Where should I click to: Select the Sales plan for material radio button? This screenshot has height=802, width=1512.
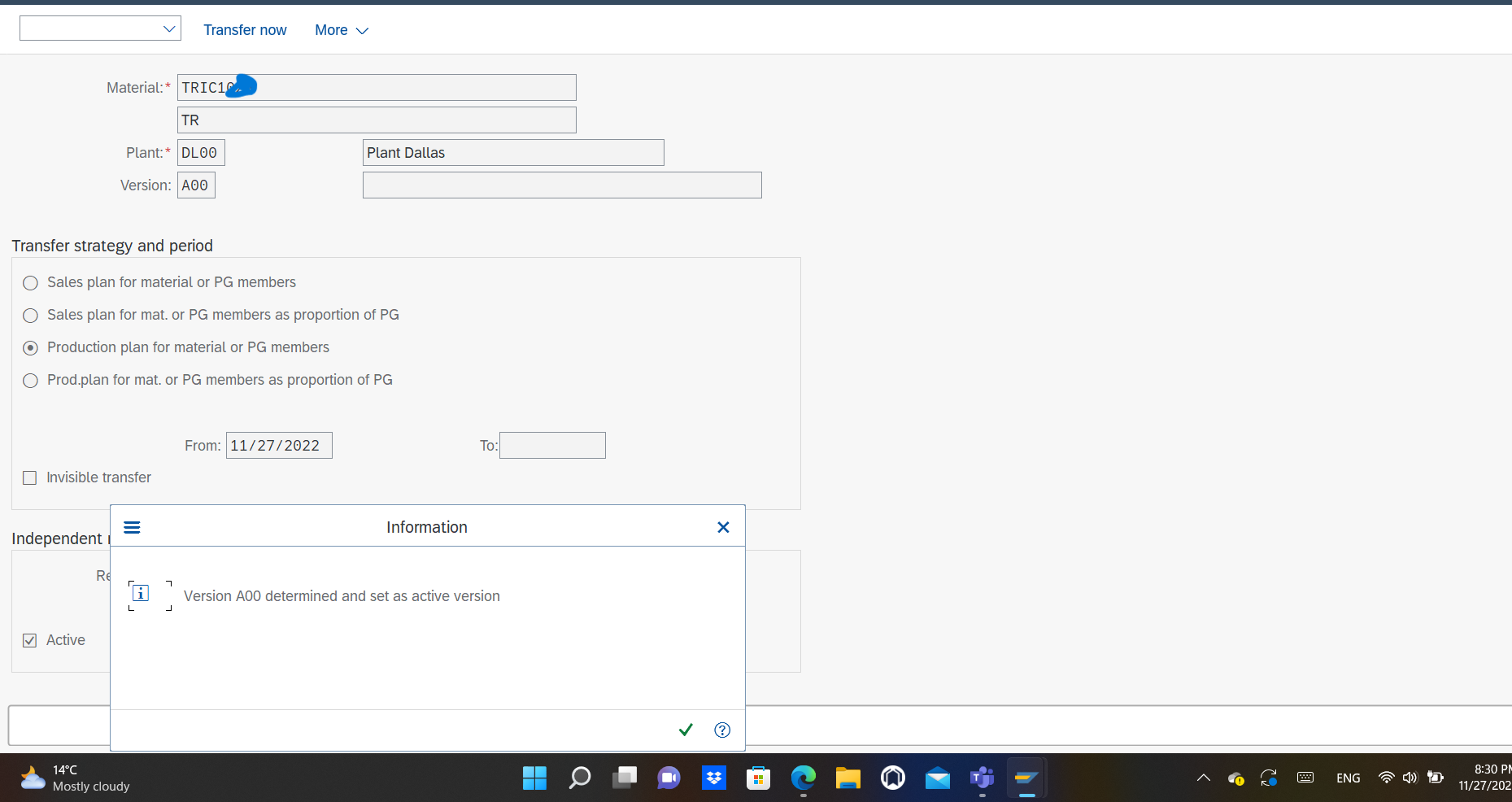click(30, 283)
